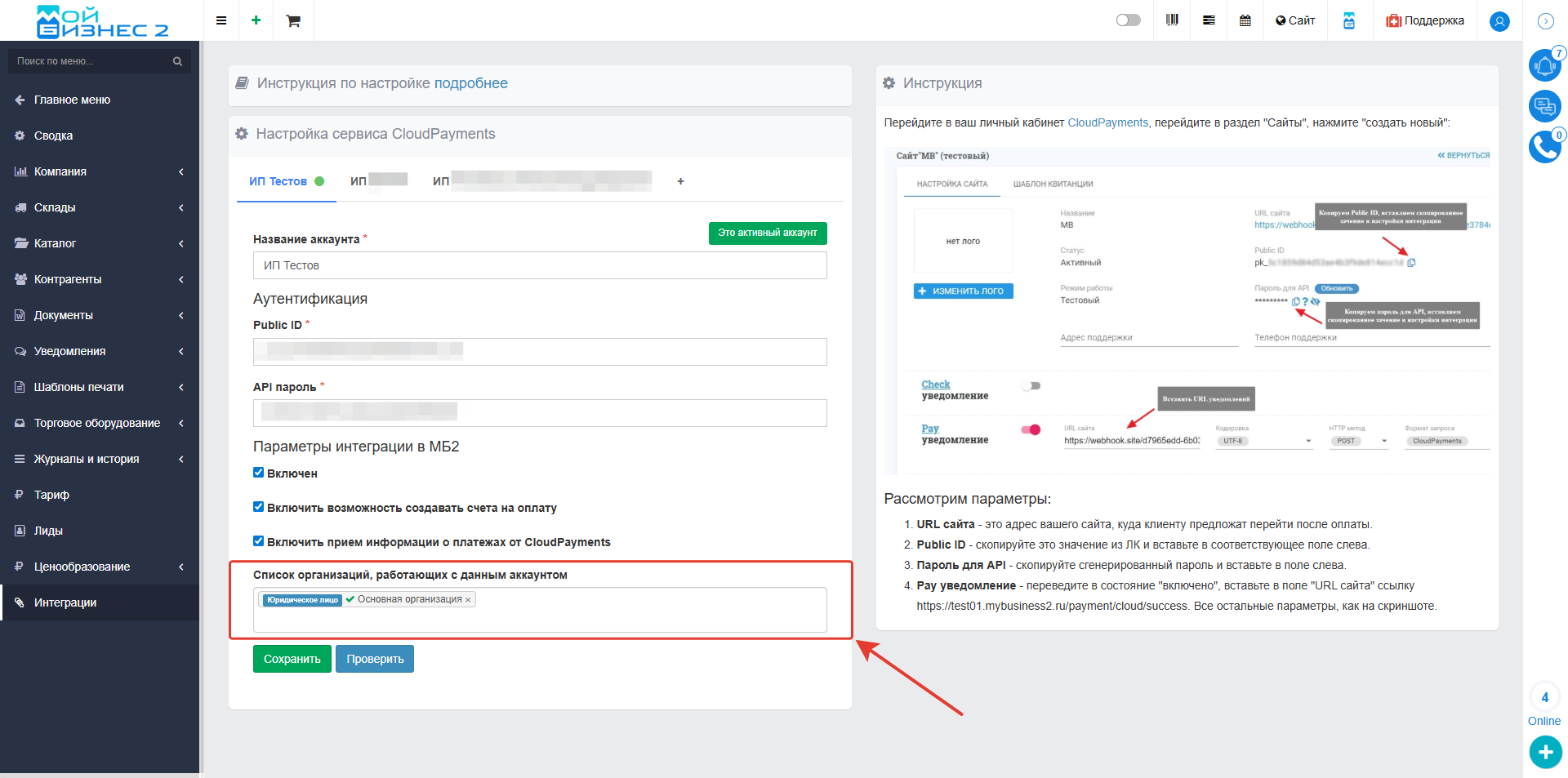This screenshot has height=778, width=1568.
Task: Click the Public ID input field
Action: coord(540,352)
